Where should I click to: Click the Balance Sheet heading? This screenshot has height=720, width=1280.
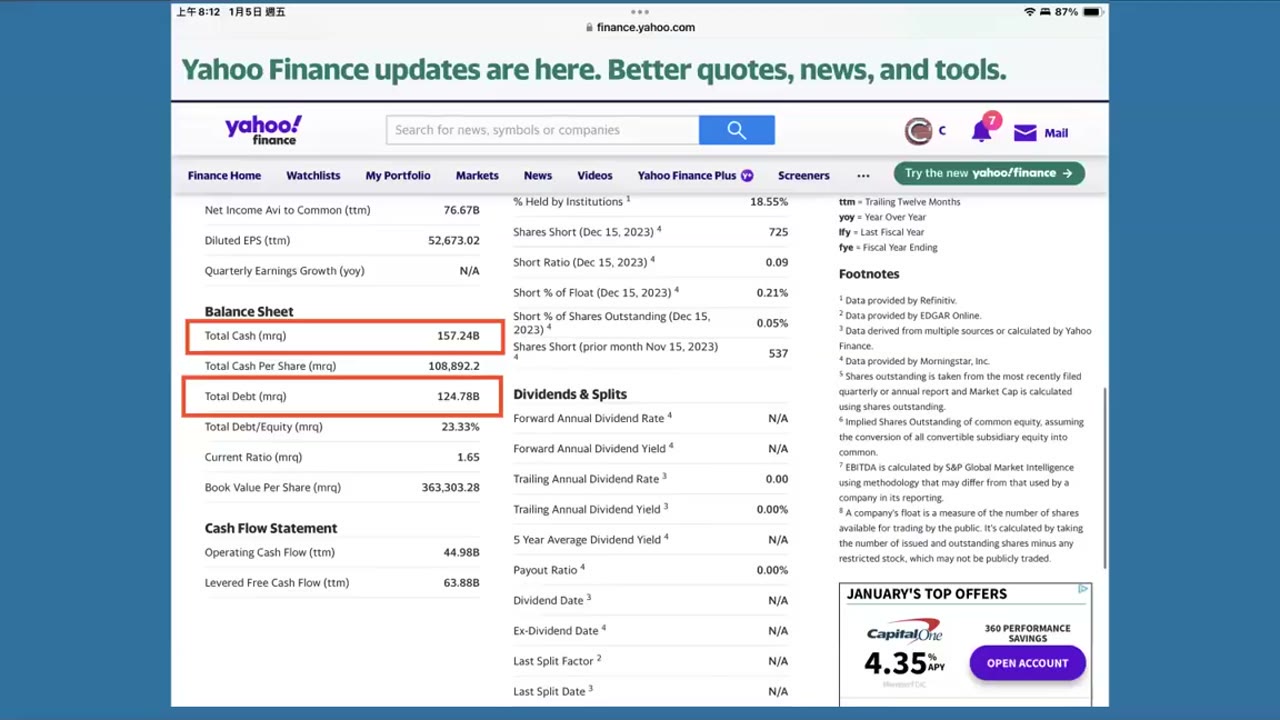point(249,312)
